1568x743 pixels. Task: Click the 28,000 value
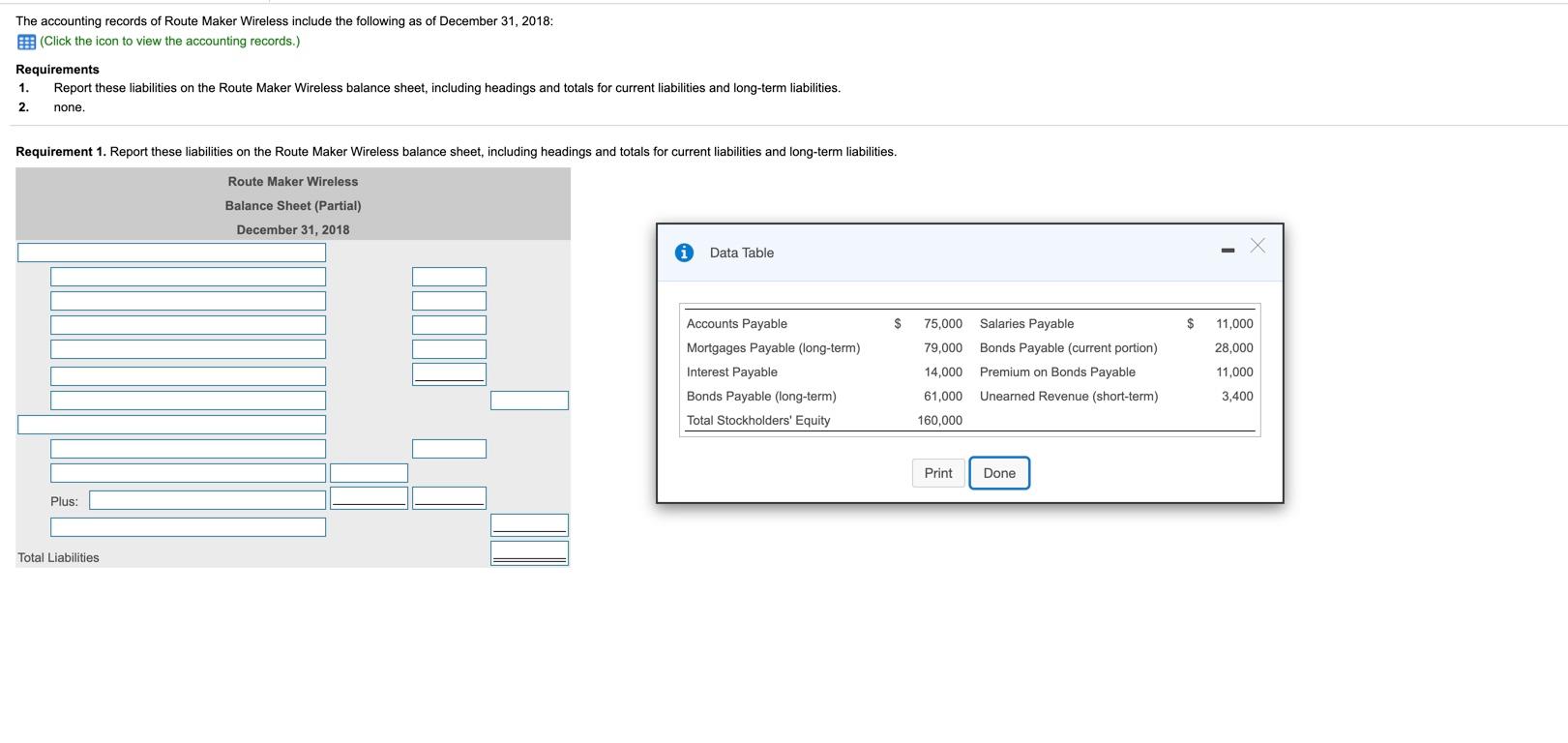(x=1234, y=348)
